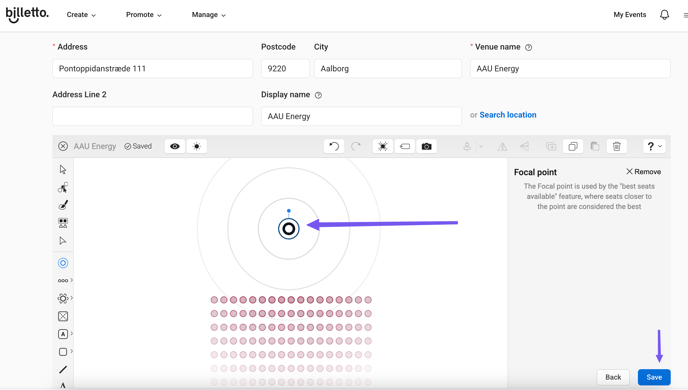Image resolution: width=688 pixels, height=390 pixels.
Task: Toggle the eye preview mode
Action: point(175,147)
